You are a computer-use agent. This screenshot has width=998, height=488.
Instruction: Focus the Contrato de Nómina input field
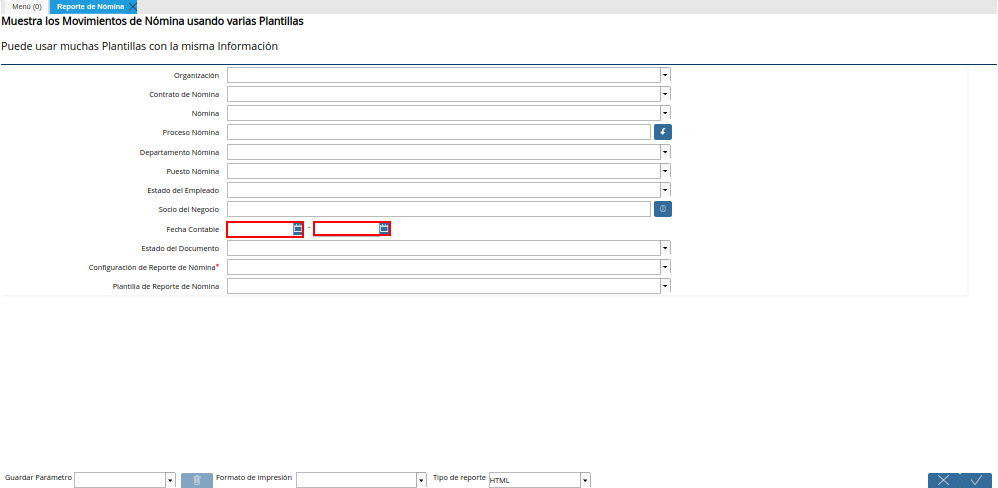tap(444, 94)
